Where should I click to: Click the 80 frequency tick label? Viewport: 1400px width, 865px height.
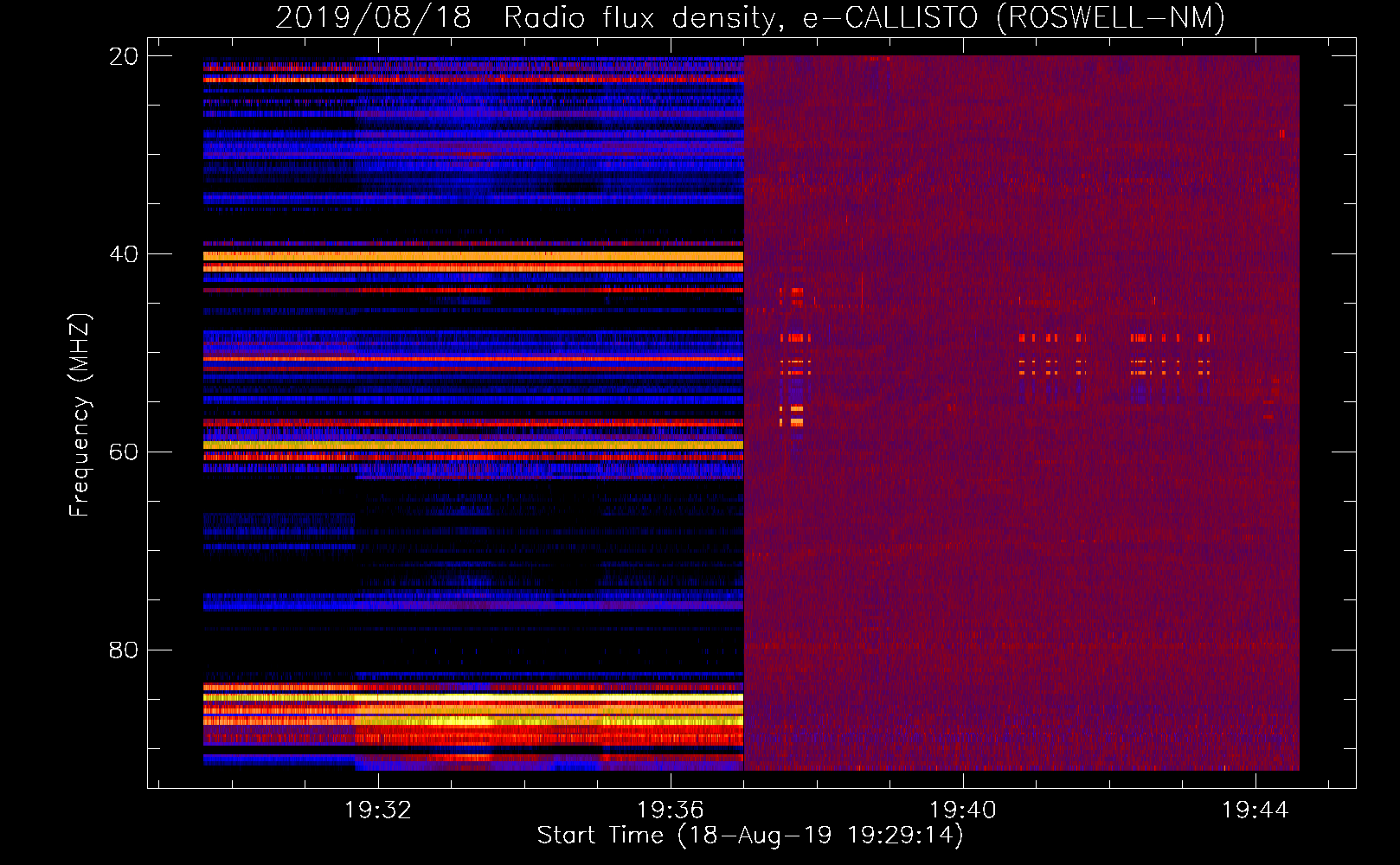[124, 650]
